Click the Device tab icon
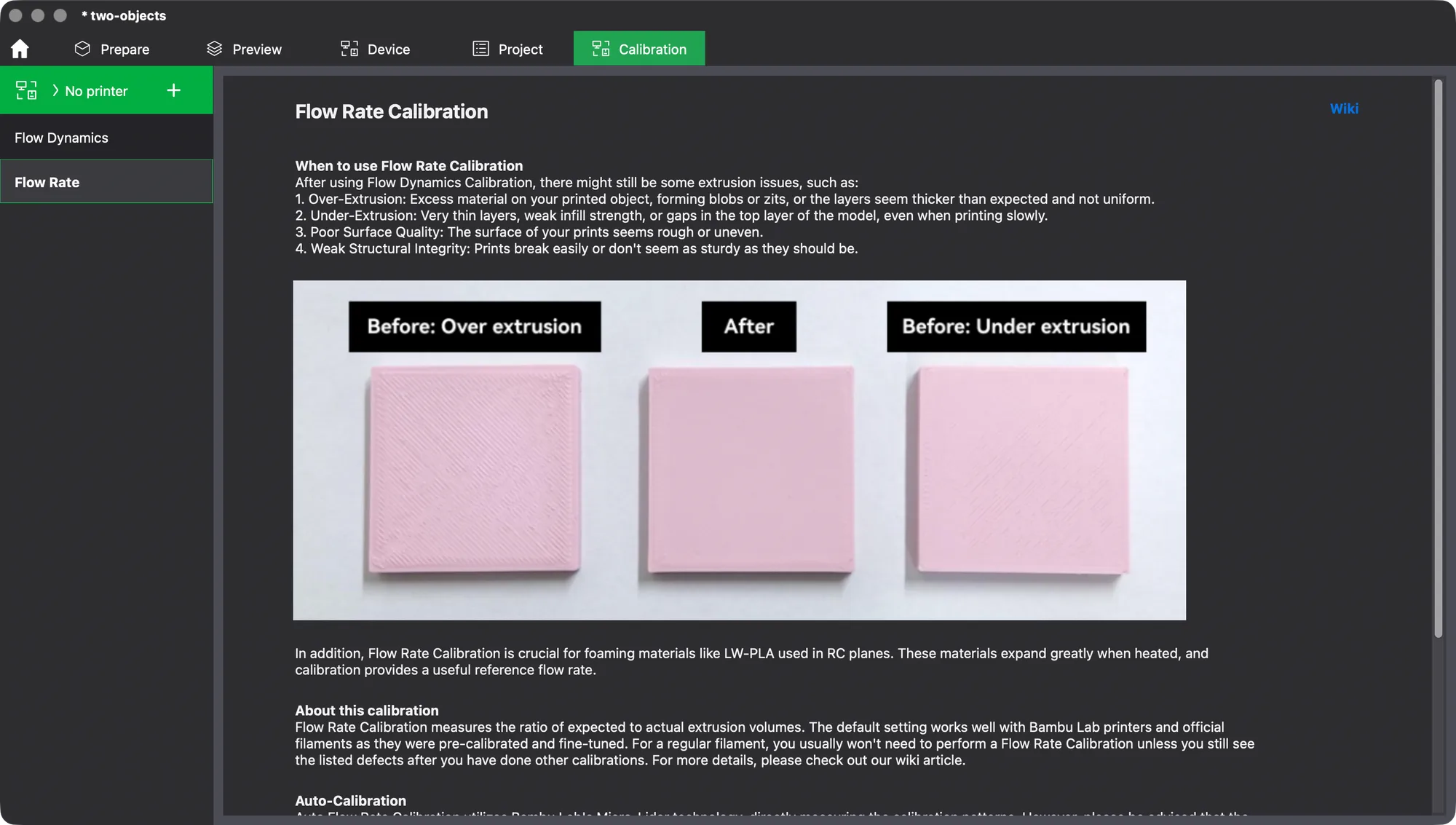This screenshot has height=825, width=1456. (x=349, y=49)
